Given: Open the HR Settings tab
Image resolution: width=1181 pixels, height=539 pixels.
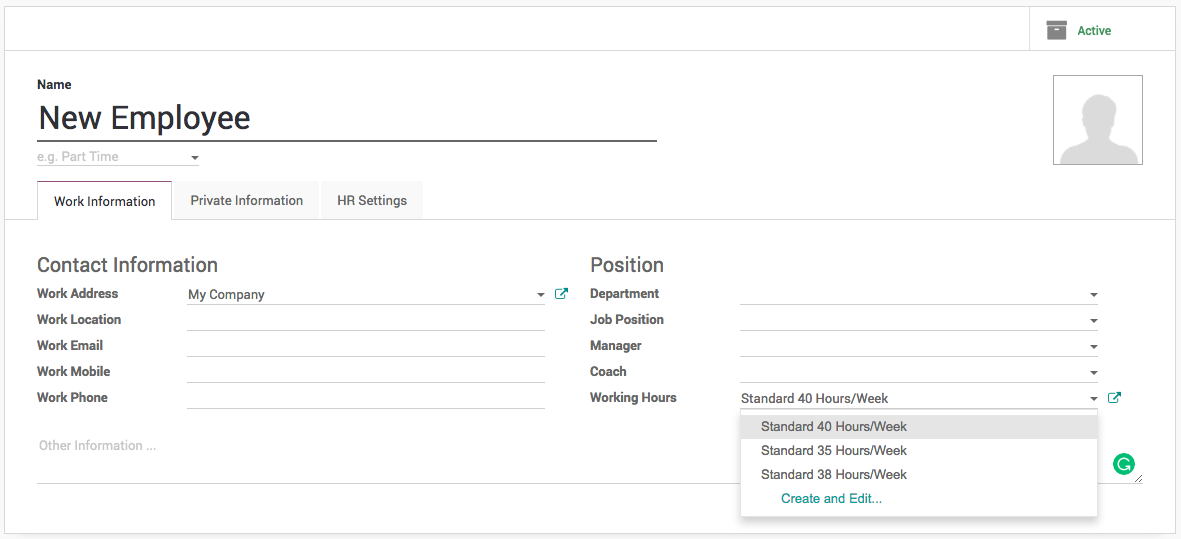Looking at the screenshot, I should coord(372,201).
